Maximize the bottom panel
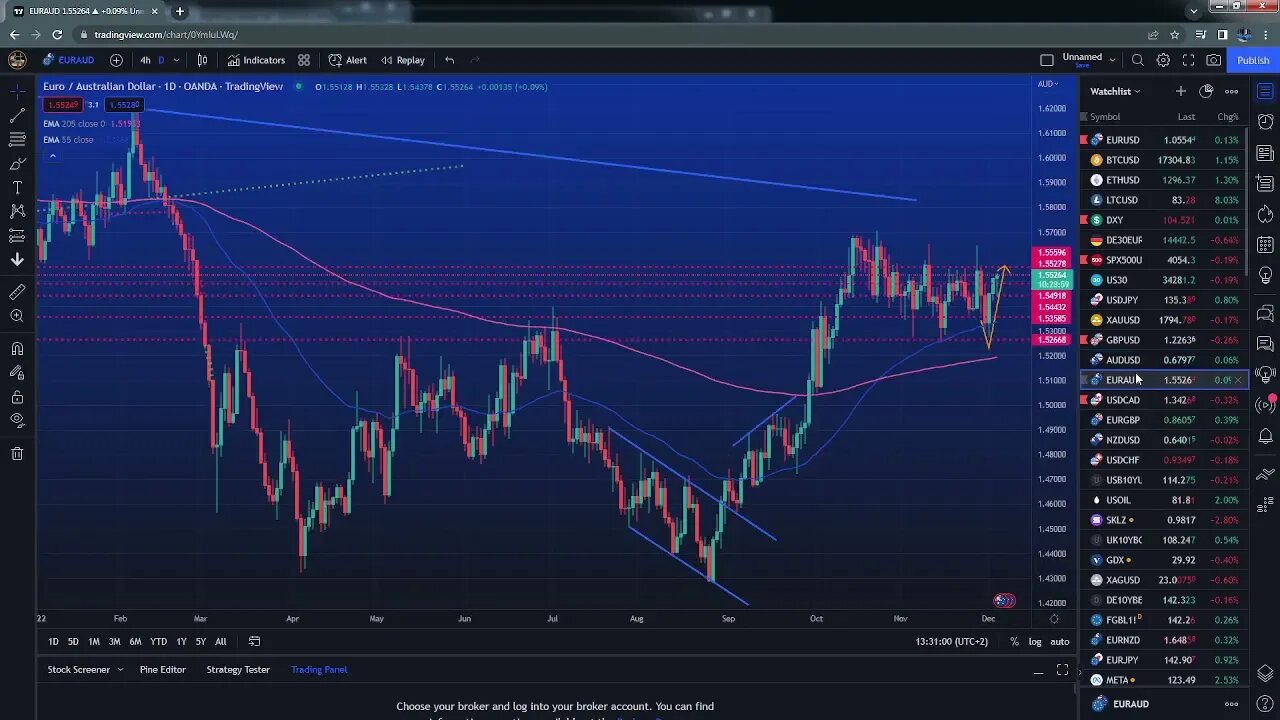This screenshot has width=1280, height=720. pyautogui.click(x=1062, y=670)
